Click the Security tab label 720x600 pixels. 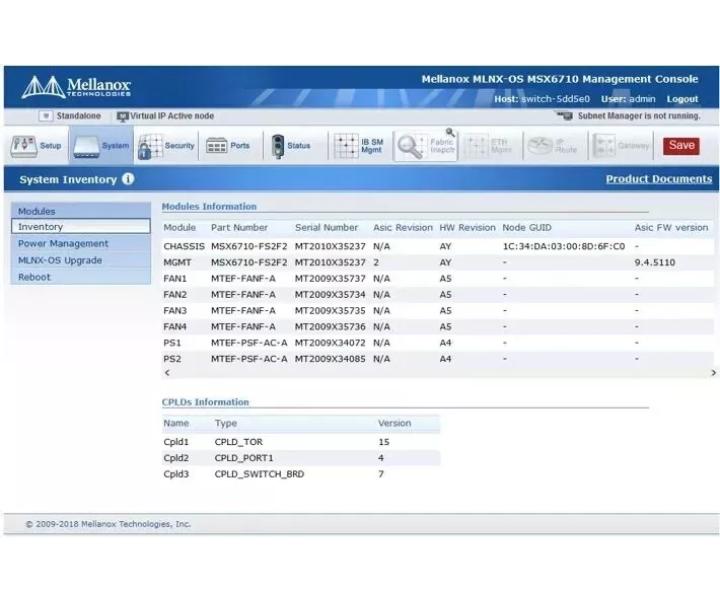pos(179,146)
